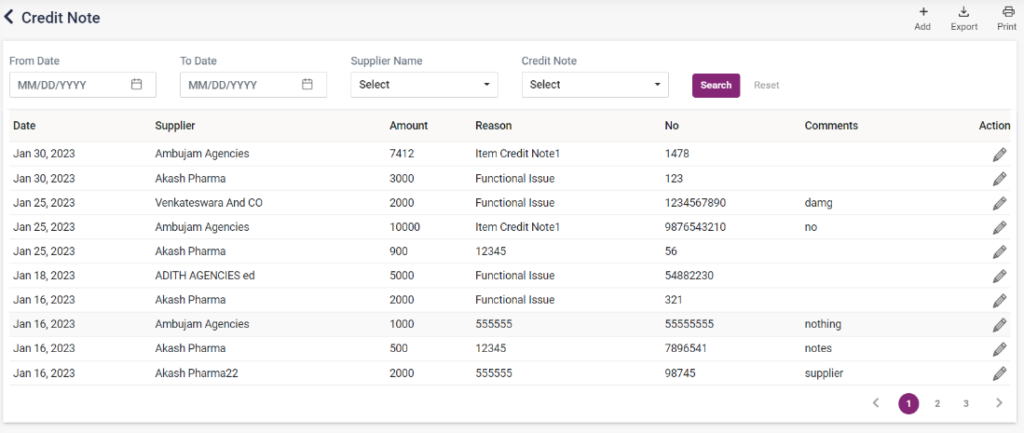1024x433 pixels.
Task: Open the Credit Note select dropdown
Action: click(595, 85)
